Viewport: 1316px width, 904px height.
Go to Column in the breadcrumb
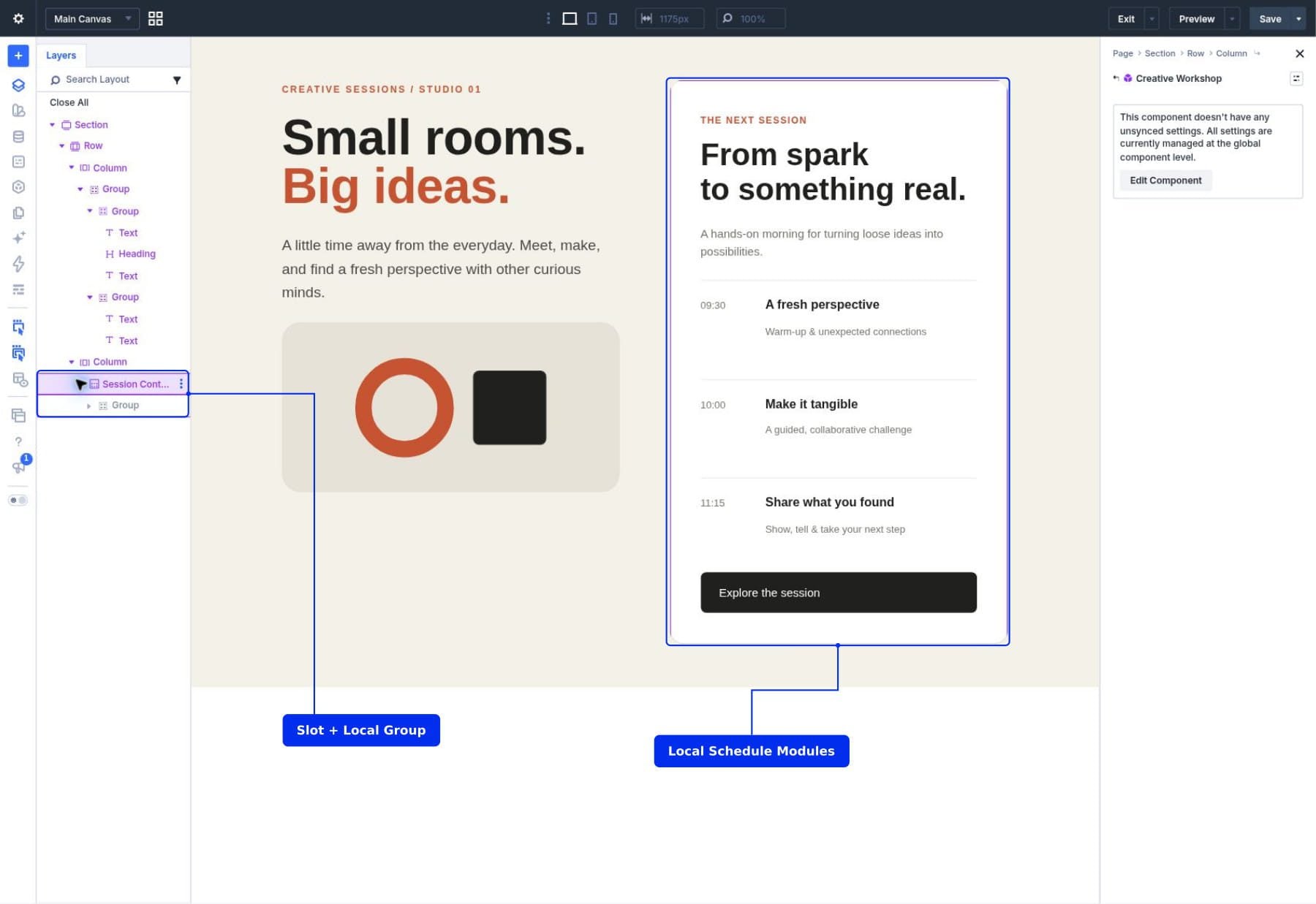[1231, 53]
